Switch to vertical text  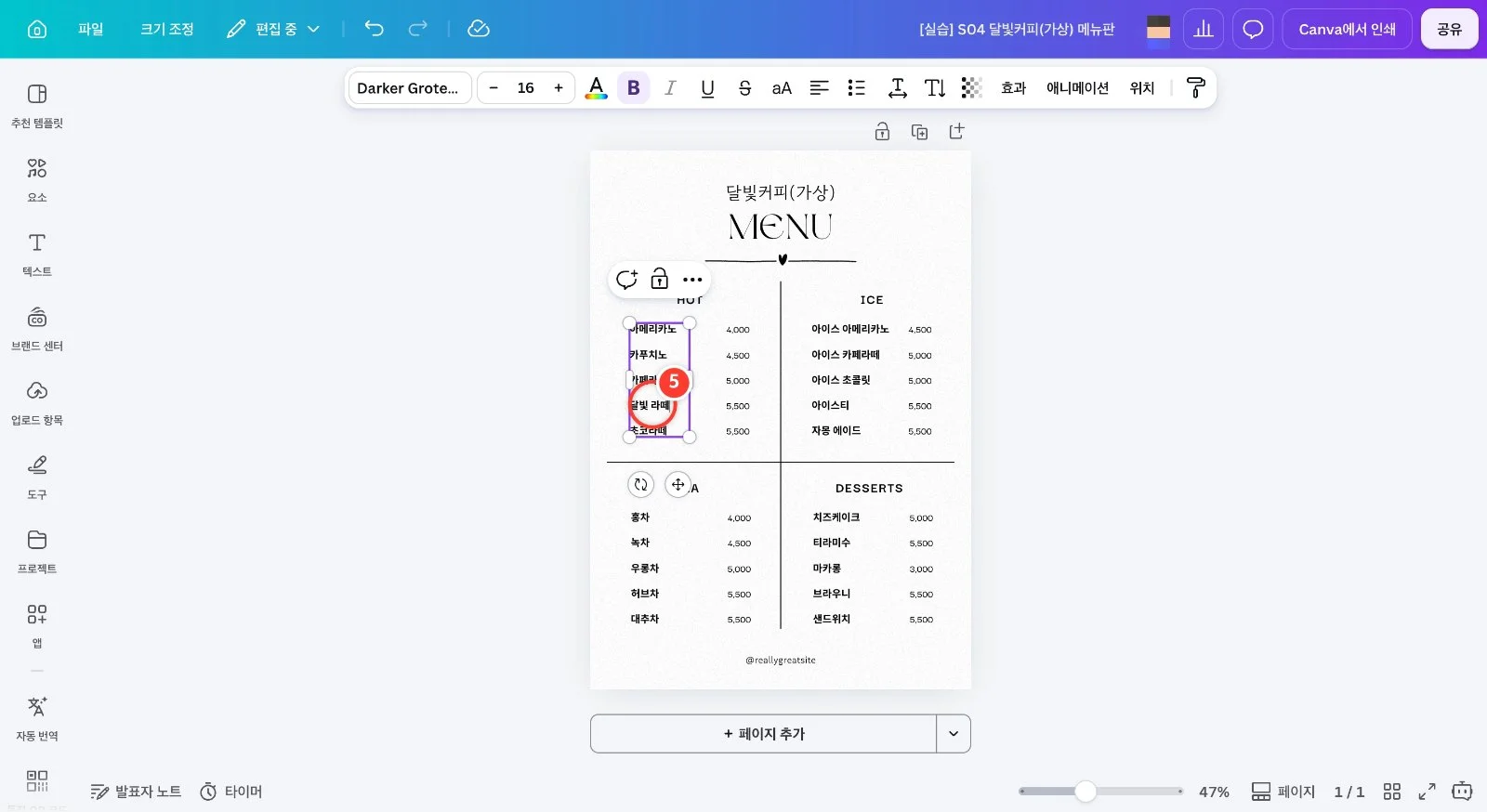pos(935,88)
